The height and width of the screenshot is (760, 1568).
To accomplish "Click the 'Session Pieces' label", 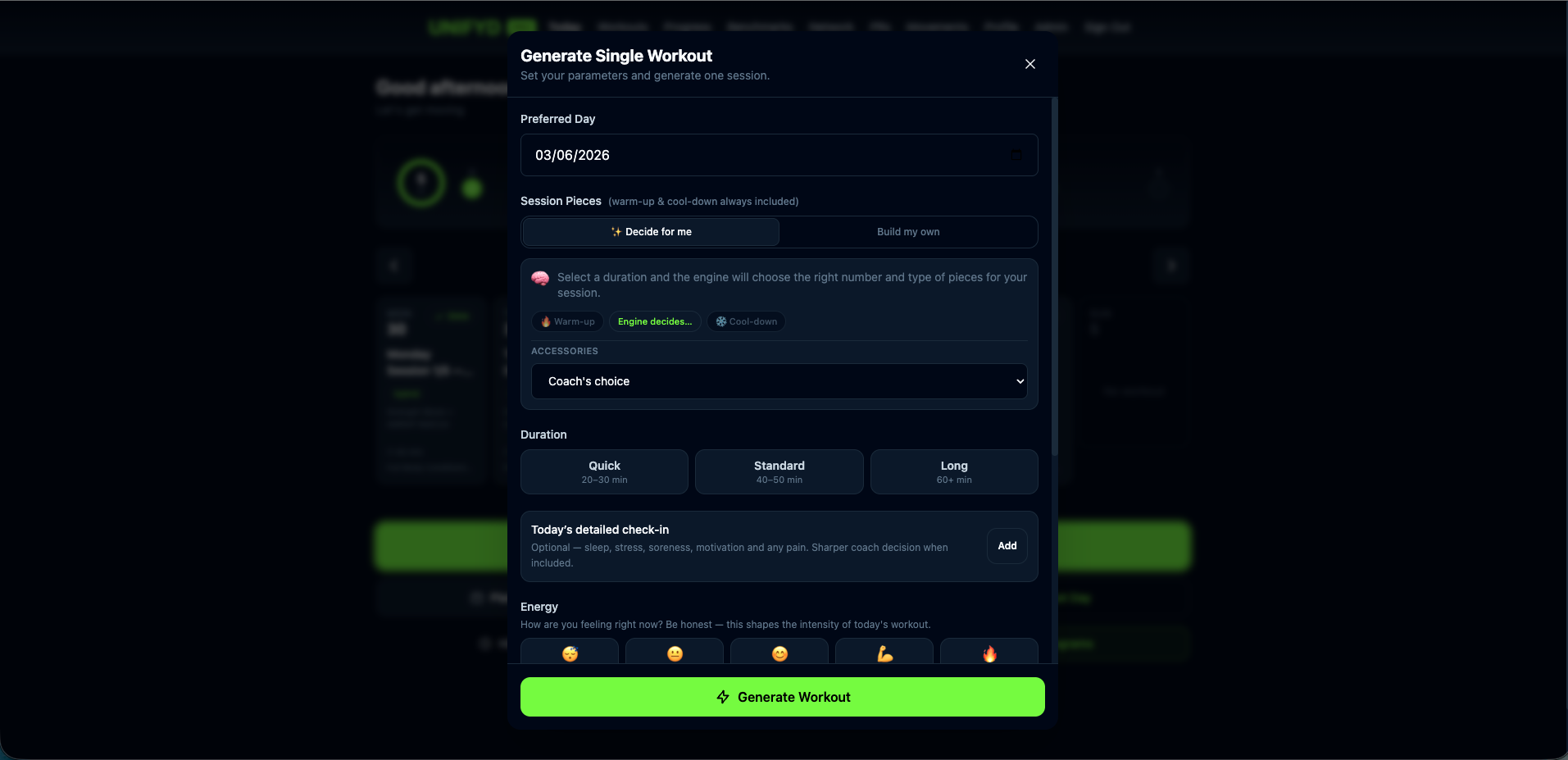I will pyautogui.click(x=561, y=201).
